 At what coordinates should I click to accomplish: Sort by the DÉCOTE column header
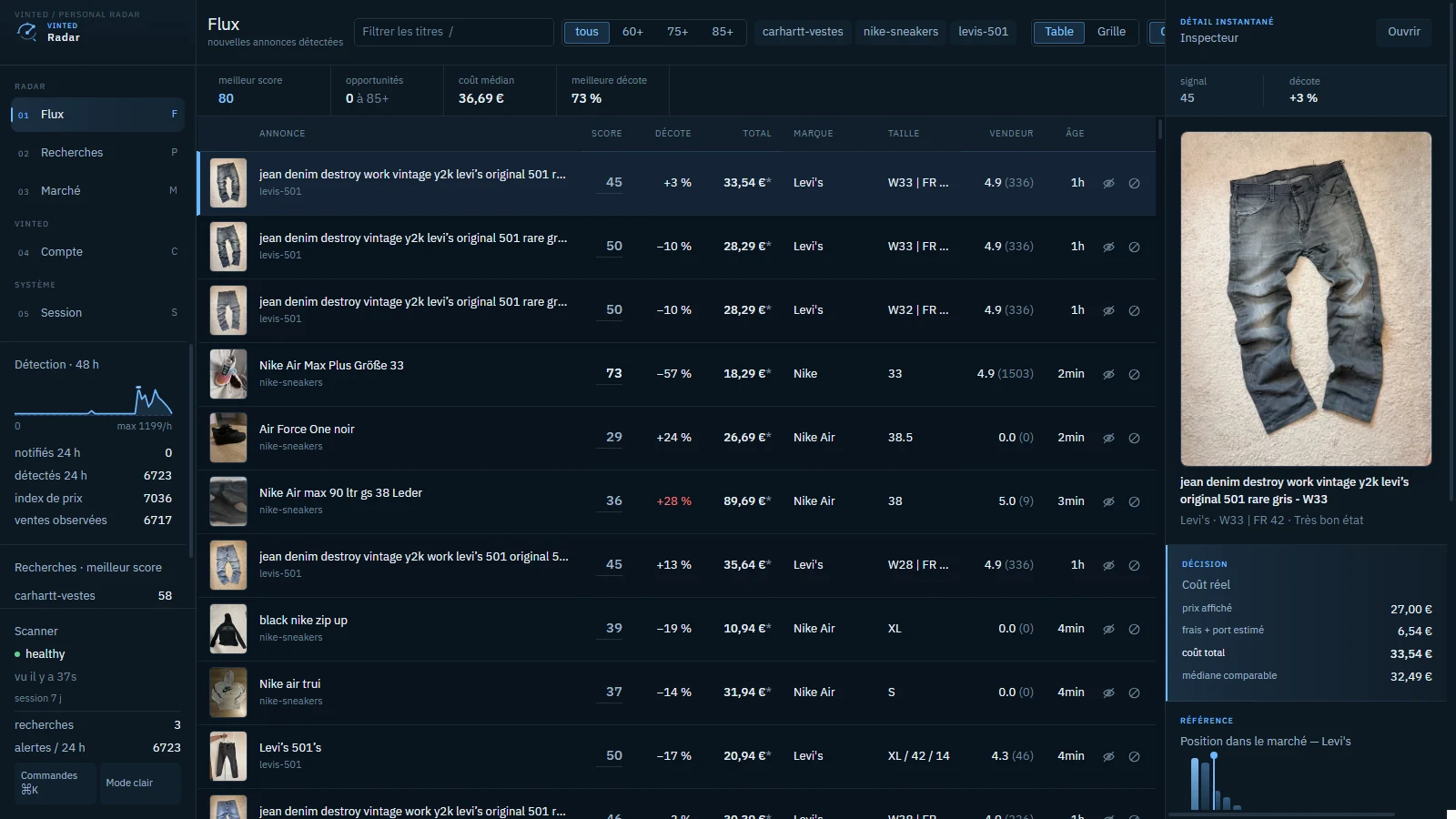[x=673, y=134]
